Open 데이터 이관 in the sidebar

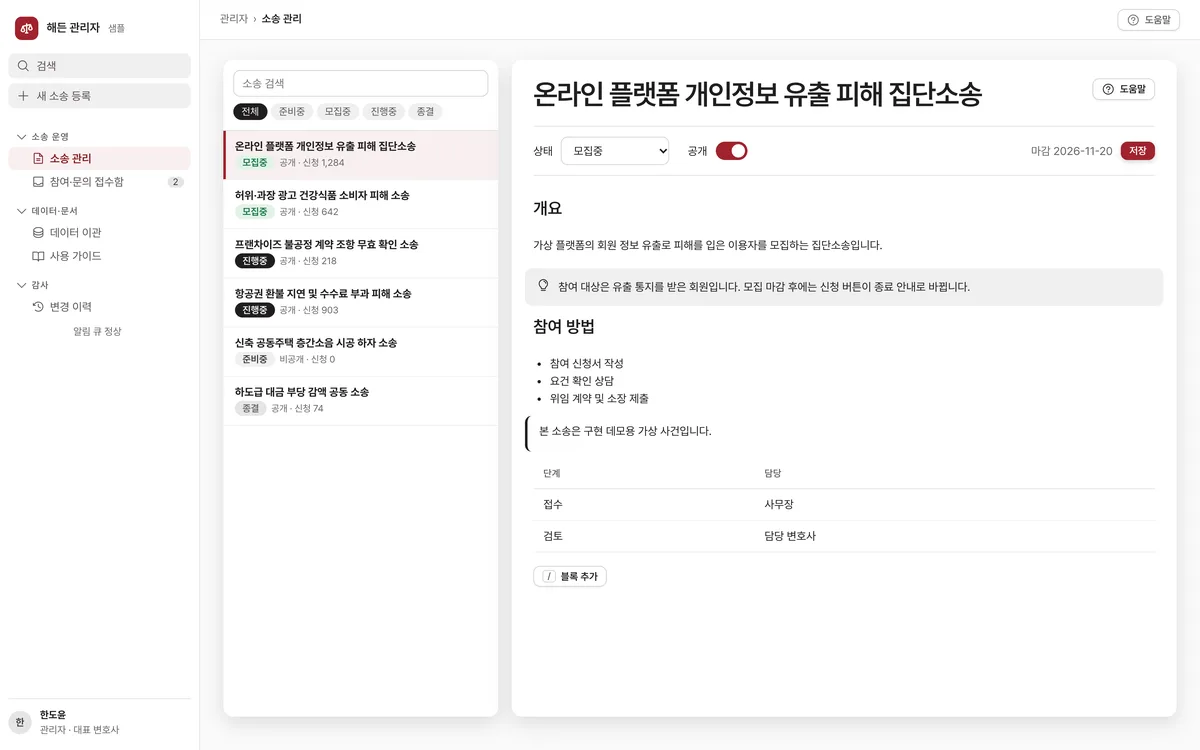coord(99,232)
